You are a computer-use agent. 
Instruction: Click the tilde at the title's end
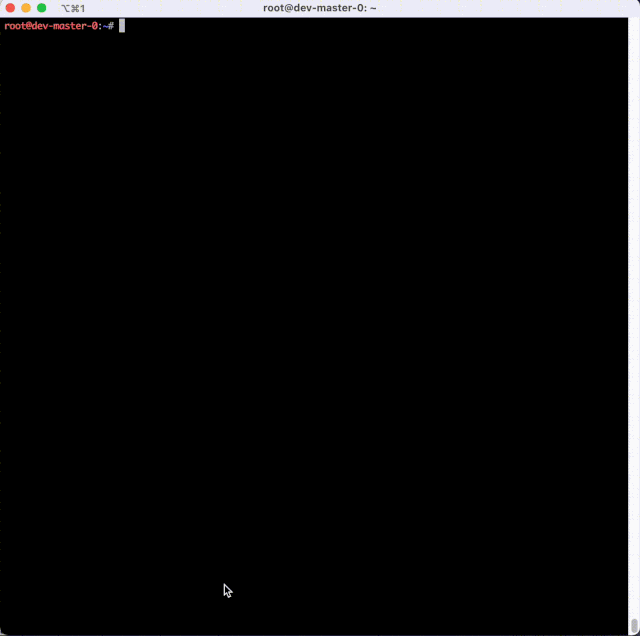click(x=372, y=8)
